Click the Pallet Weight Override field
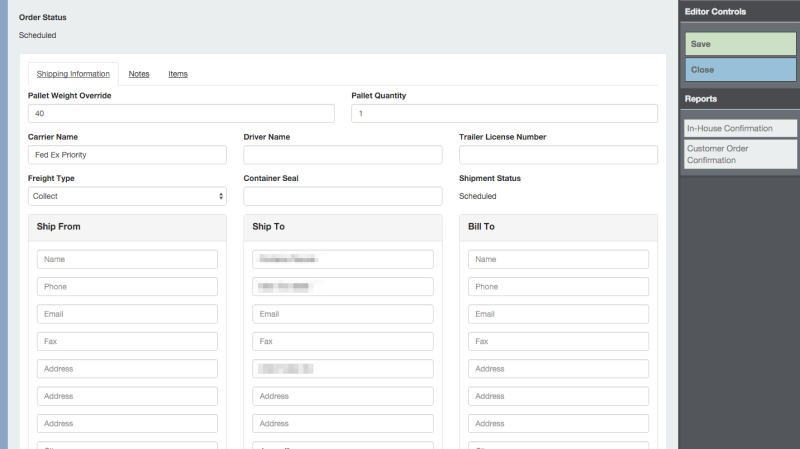This screenshot has height=449, width=800. [x=181, y=114]
